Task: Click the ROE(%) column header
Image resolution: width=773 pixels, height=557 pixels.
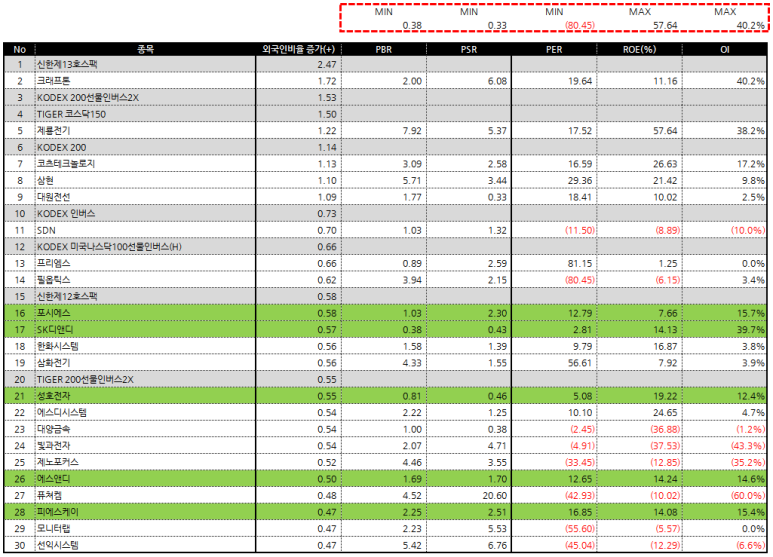Action: tap(639, 49)
